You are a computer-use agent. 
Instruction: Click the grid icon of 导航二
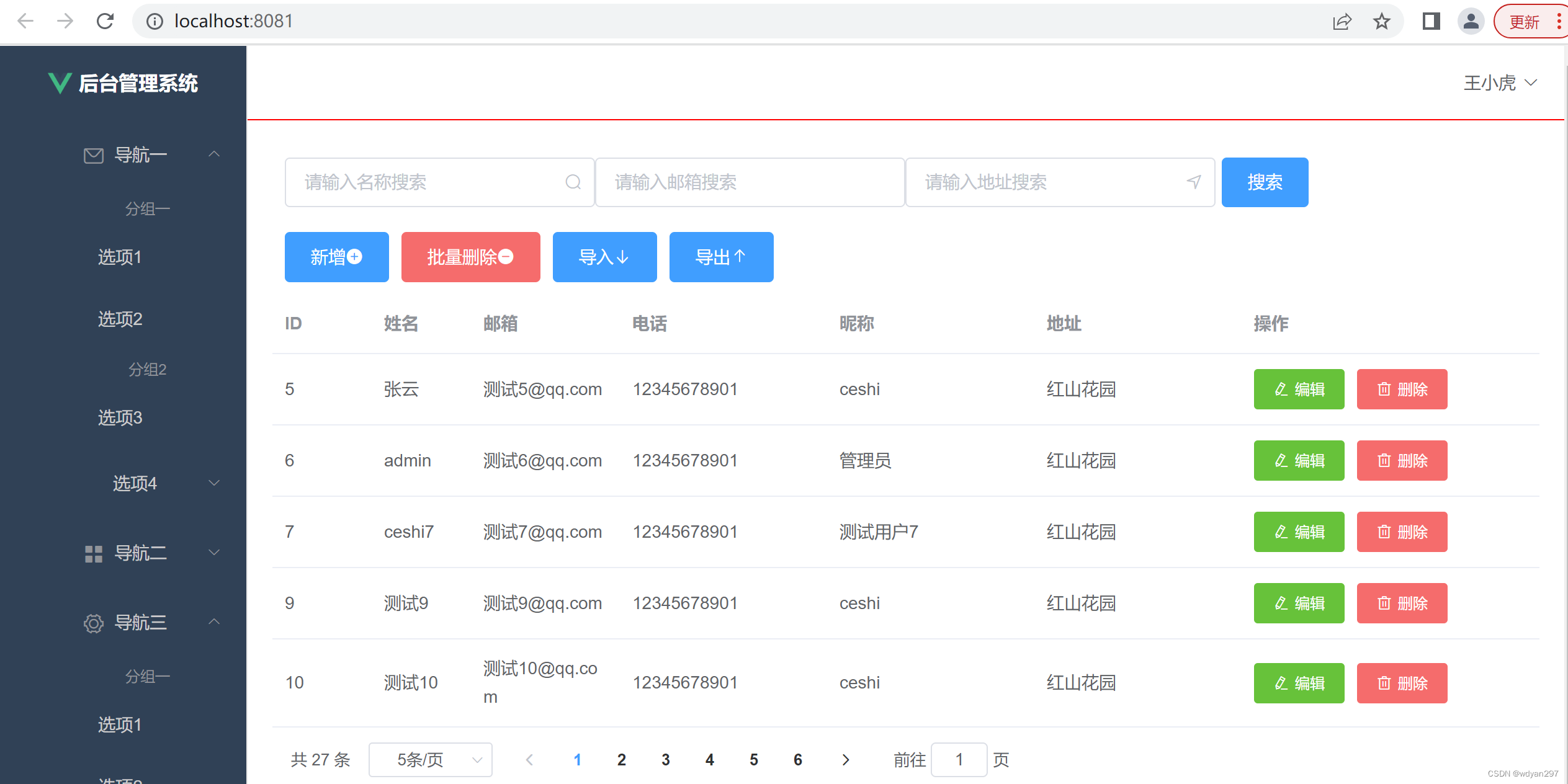point(94,554)
